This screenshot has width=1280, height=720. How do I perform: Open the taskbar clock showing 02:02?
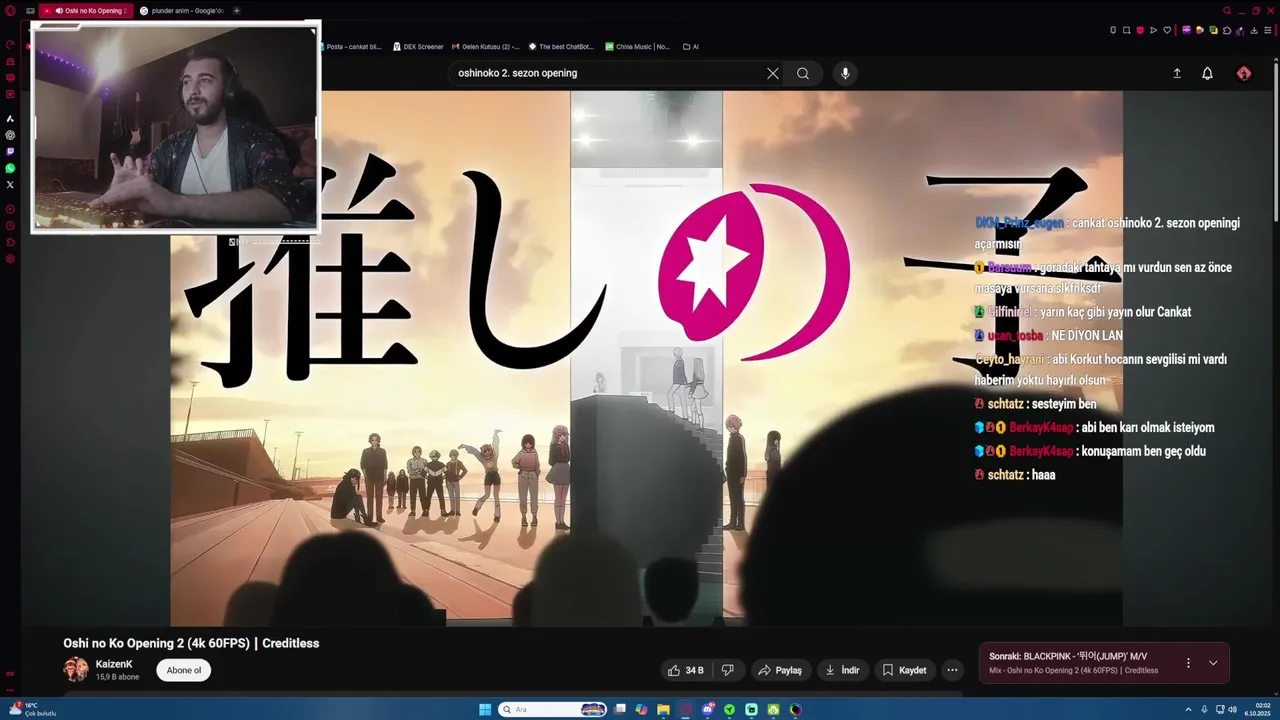tap(1257, 709)
